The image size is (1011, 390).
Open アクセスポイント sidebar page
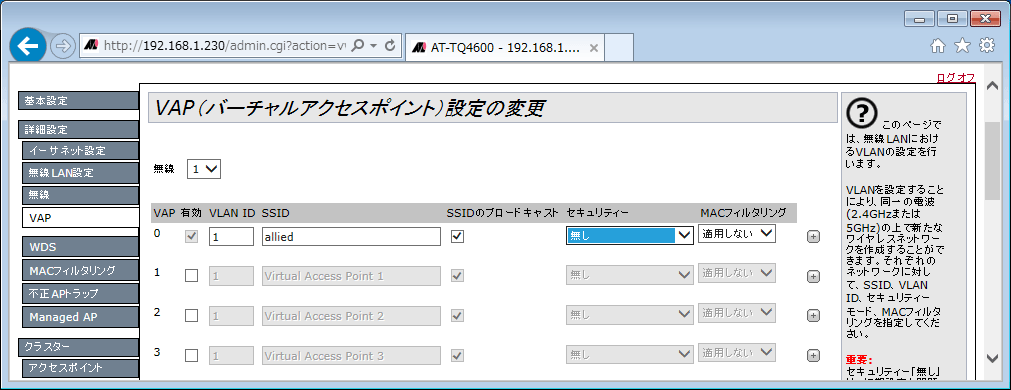click(80, 368)
